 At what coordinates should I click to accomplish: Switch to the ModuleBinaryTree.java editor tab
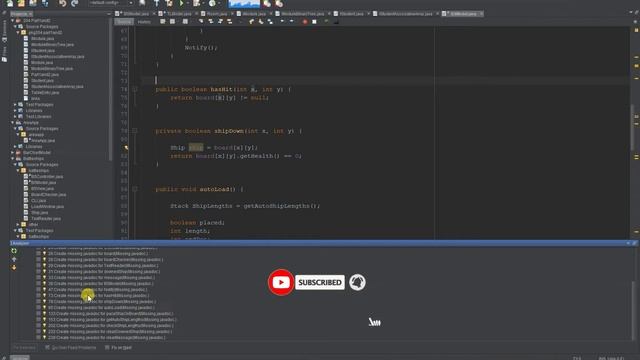click(302, 14)
